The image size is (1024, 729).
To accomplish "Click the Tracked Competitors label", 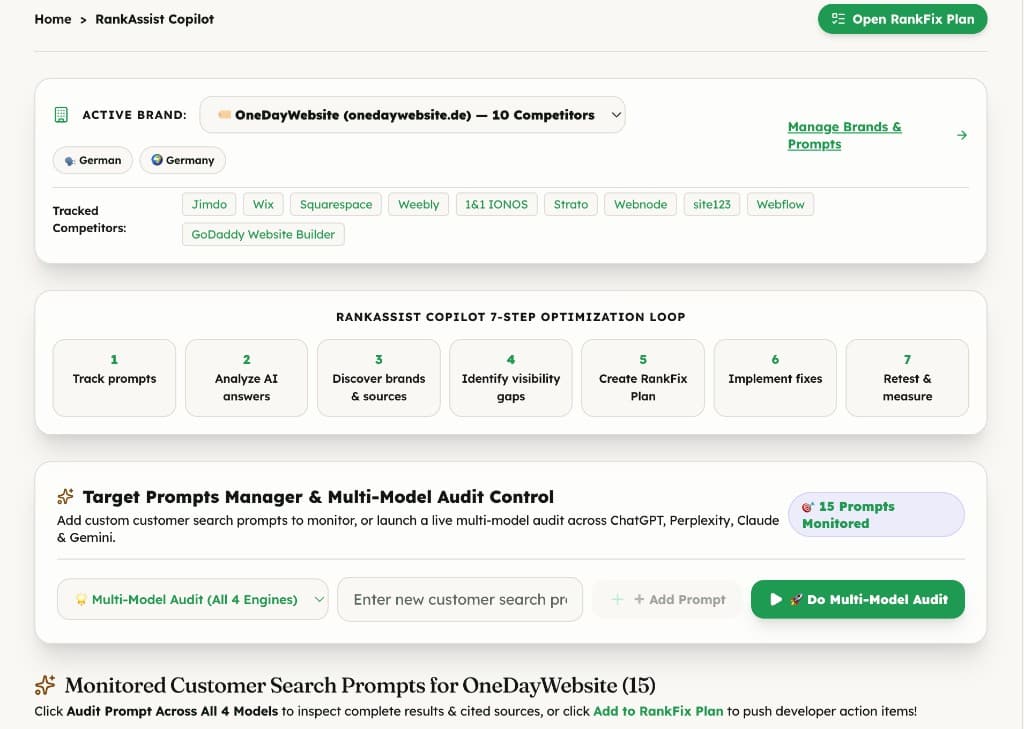I will coord(89,219).
